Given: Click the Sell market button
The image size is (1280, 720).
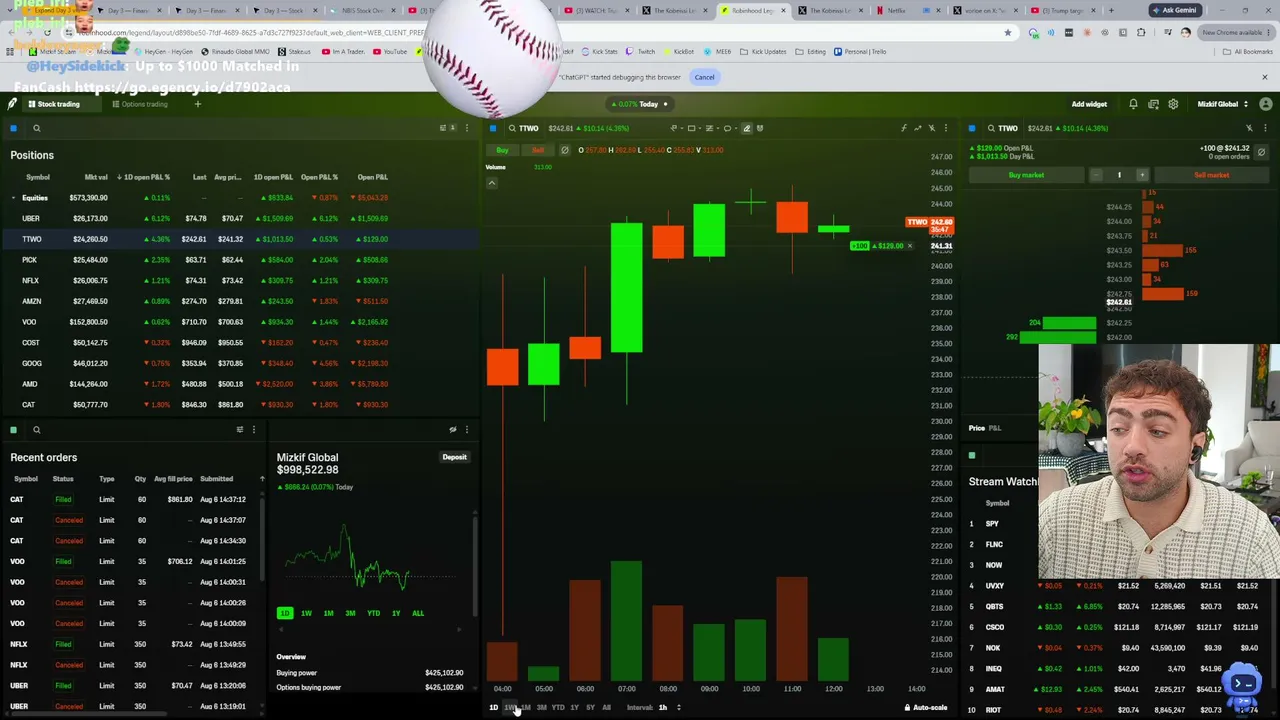Looking at the screenshot, I should [1211, 175].
